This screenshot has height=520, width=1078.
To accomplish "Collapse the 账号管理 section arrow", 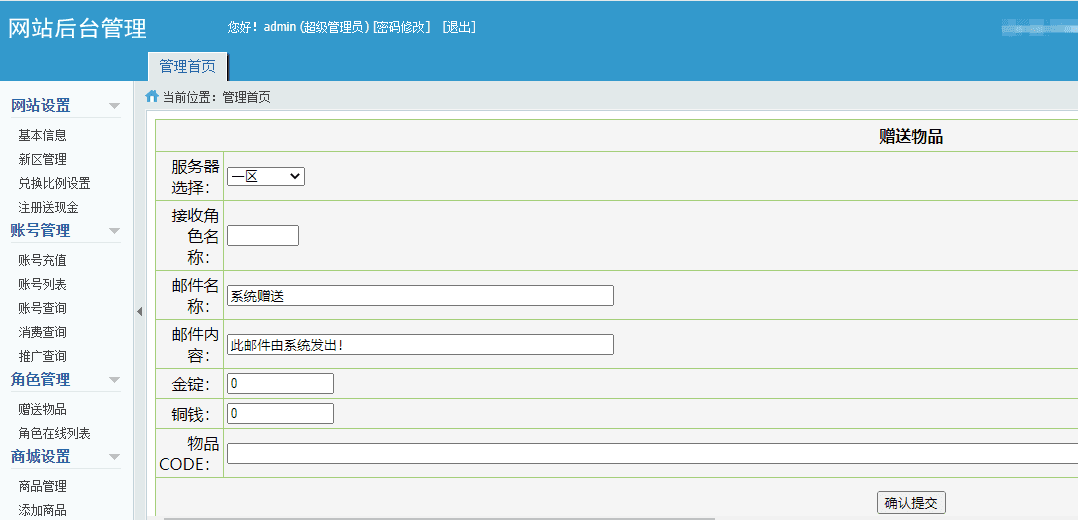I will pyautogui.click(x=114, y=231).
